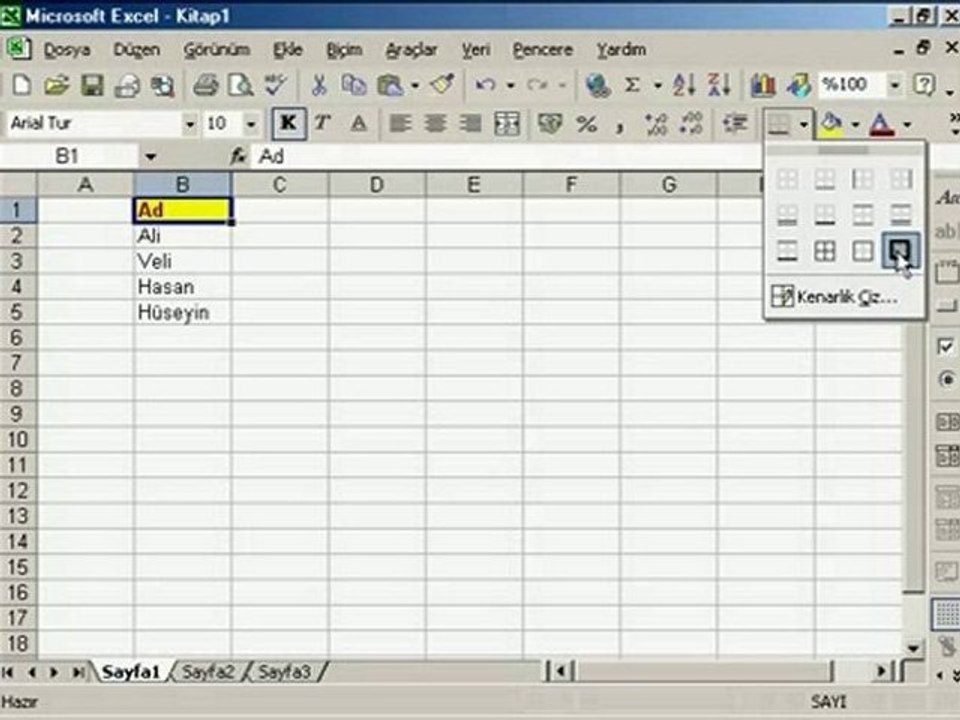The width and height of the screenshot is (960, 720).
Task: Insert AutoSum with the sigma icon
Action: point(632,85)
